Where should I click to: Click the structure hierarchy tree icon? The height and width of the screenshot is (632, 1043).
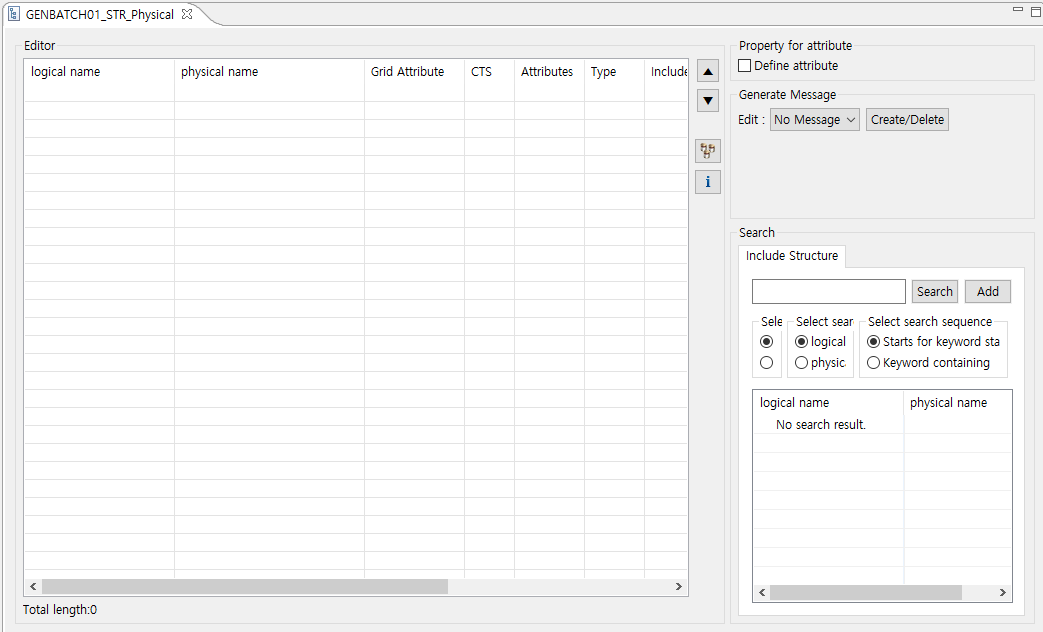[708, 151]
